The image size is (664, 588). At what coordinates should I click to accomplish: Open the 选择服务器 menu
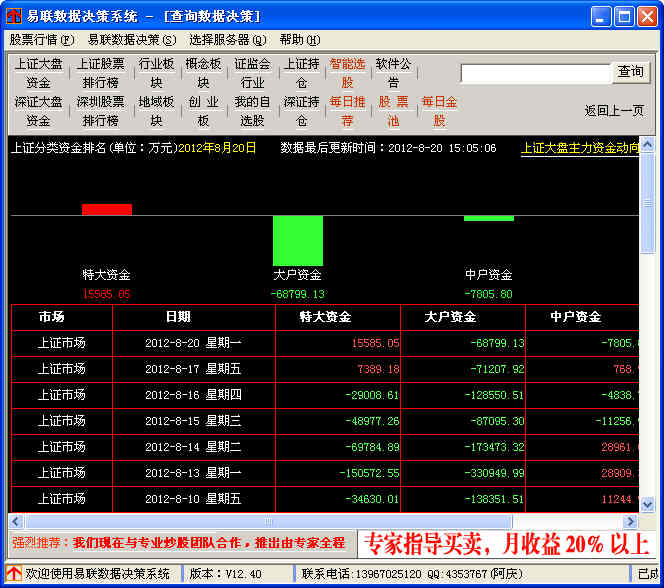(227, 40)
